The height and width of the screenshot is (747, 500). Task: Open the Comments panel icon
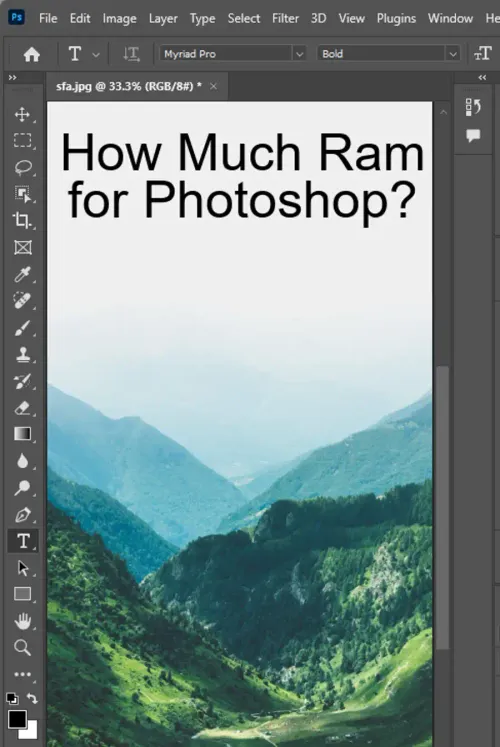(473, 136)
